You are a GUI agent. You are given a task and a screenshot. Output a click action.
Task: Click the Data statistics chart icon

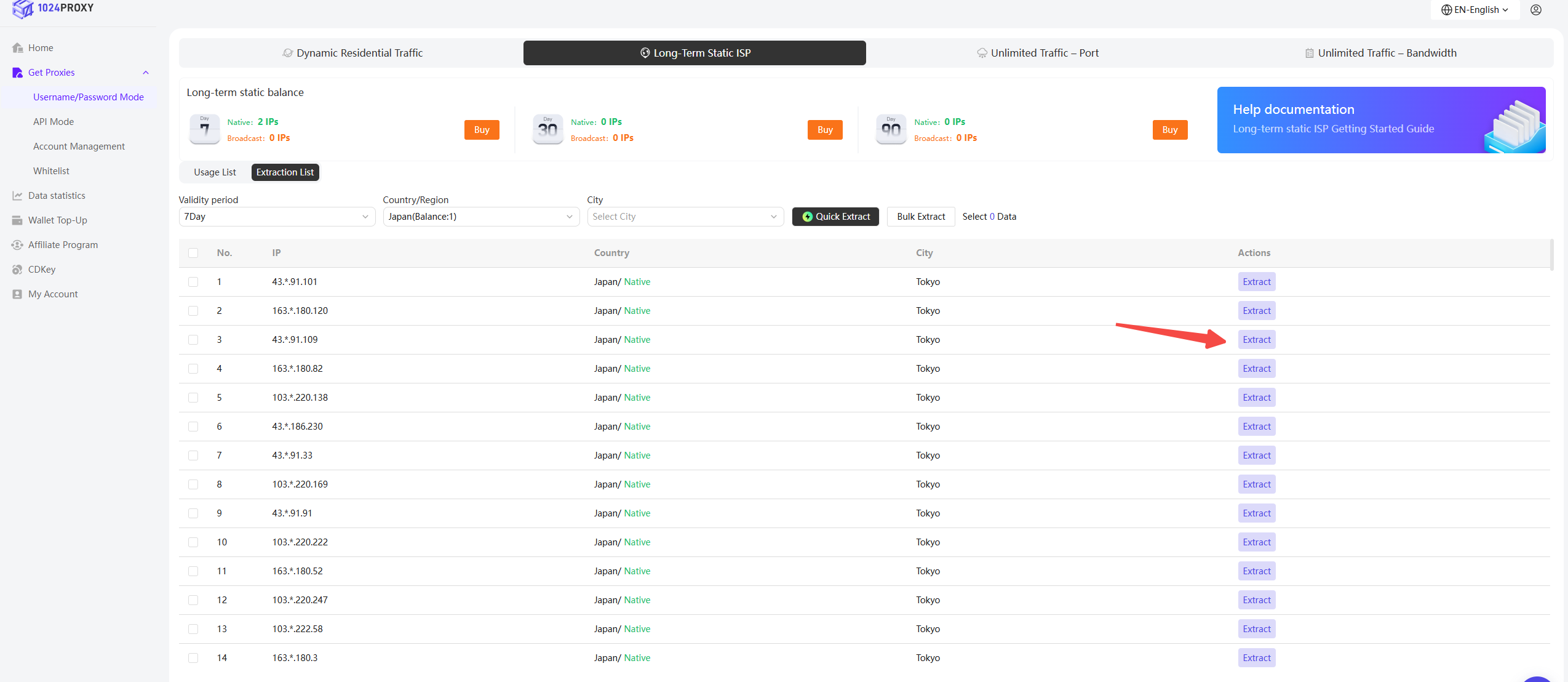pos(17,196)
